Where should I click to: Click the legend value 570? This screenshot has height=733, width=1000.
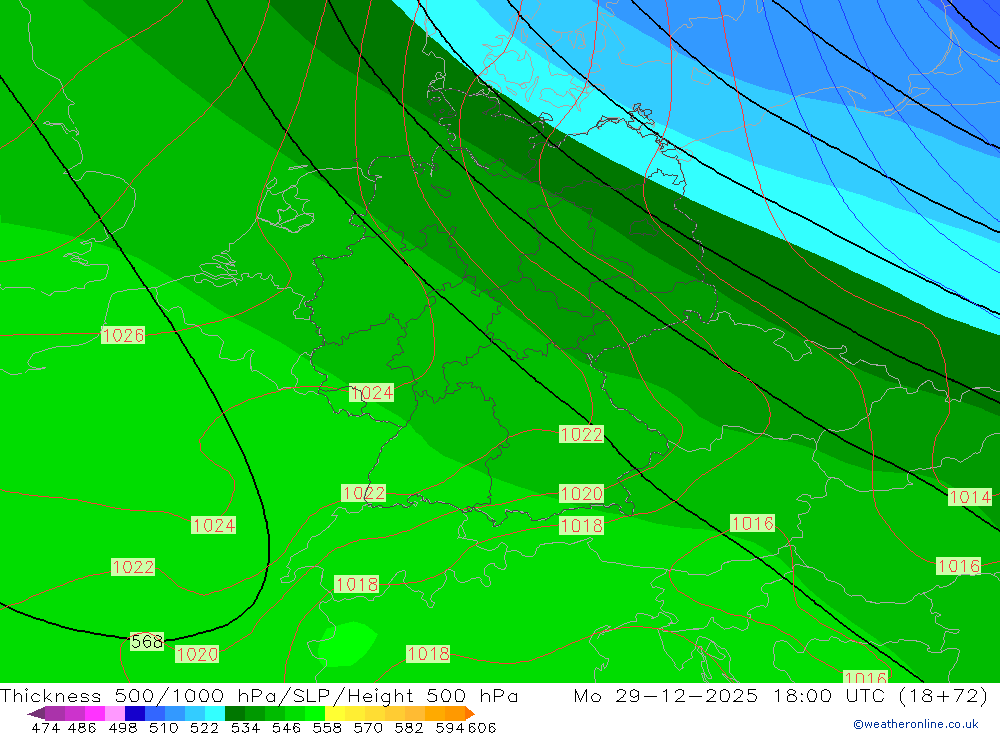367,727
